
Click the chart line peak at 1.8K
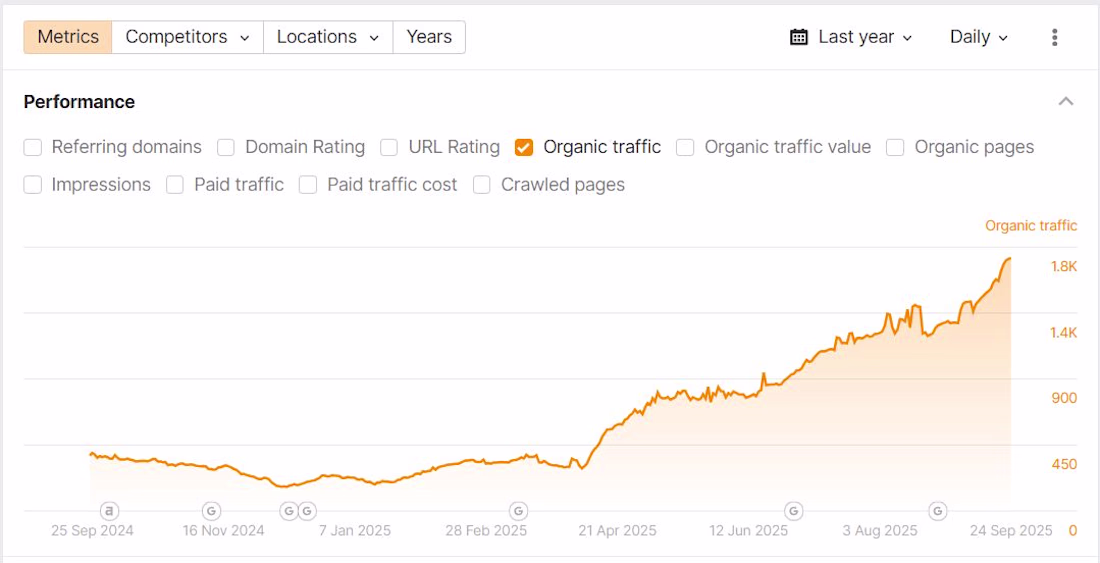point(1008,259)
